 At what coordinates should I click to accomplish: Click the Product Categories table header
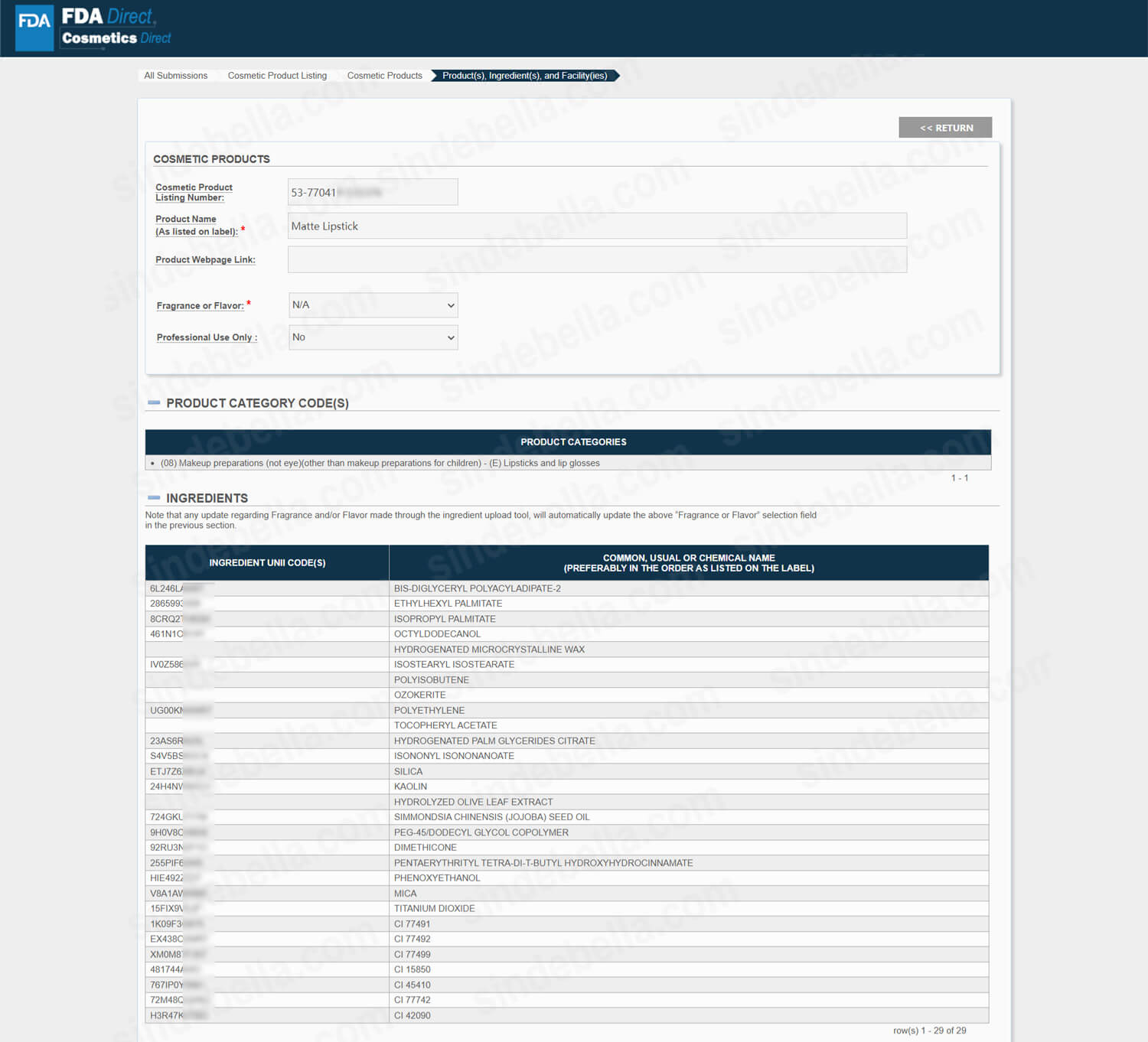(x=568, y=442)
